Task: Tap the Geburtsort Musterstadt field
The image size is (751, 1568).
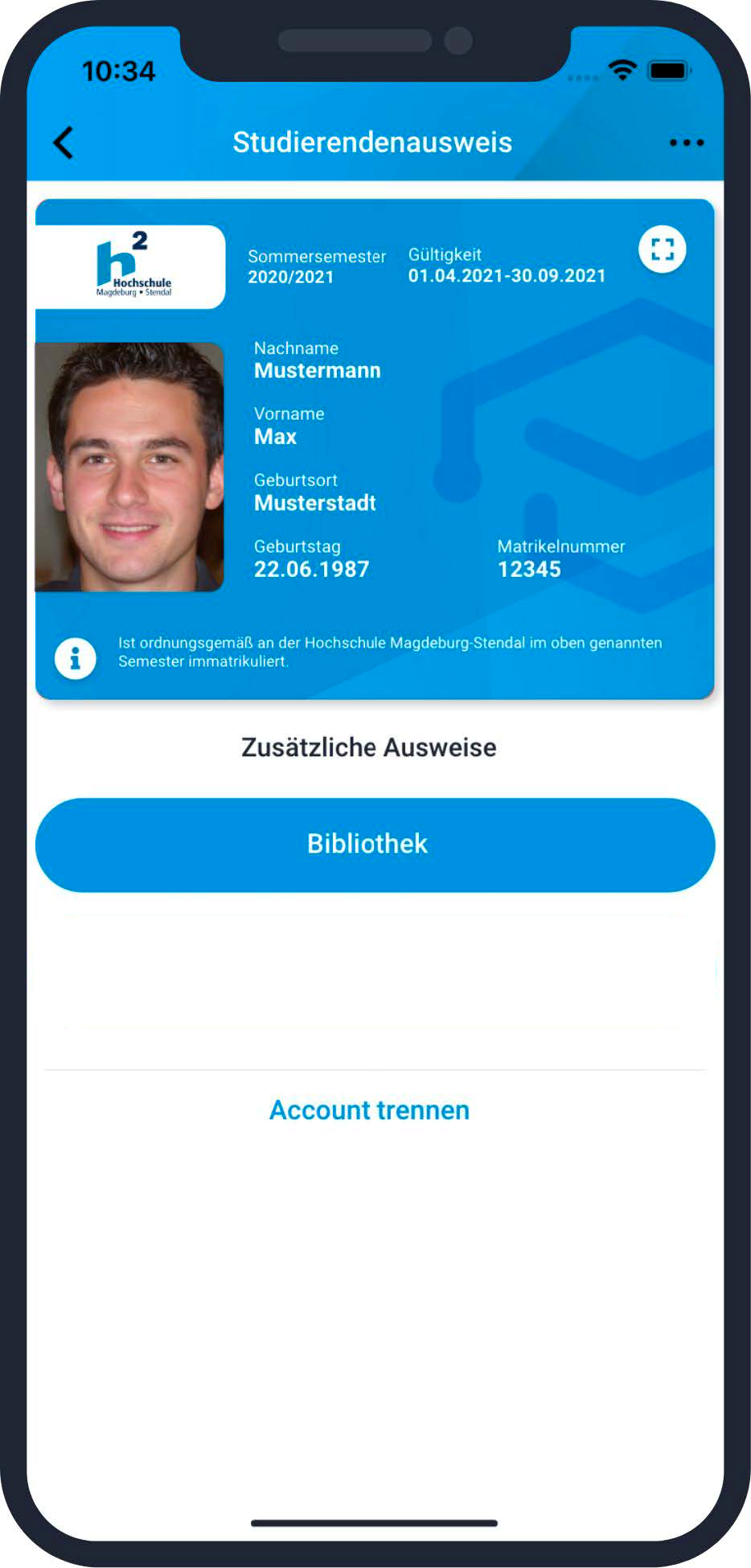Action: click(315, 492)
